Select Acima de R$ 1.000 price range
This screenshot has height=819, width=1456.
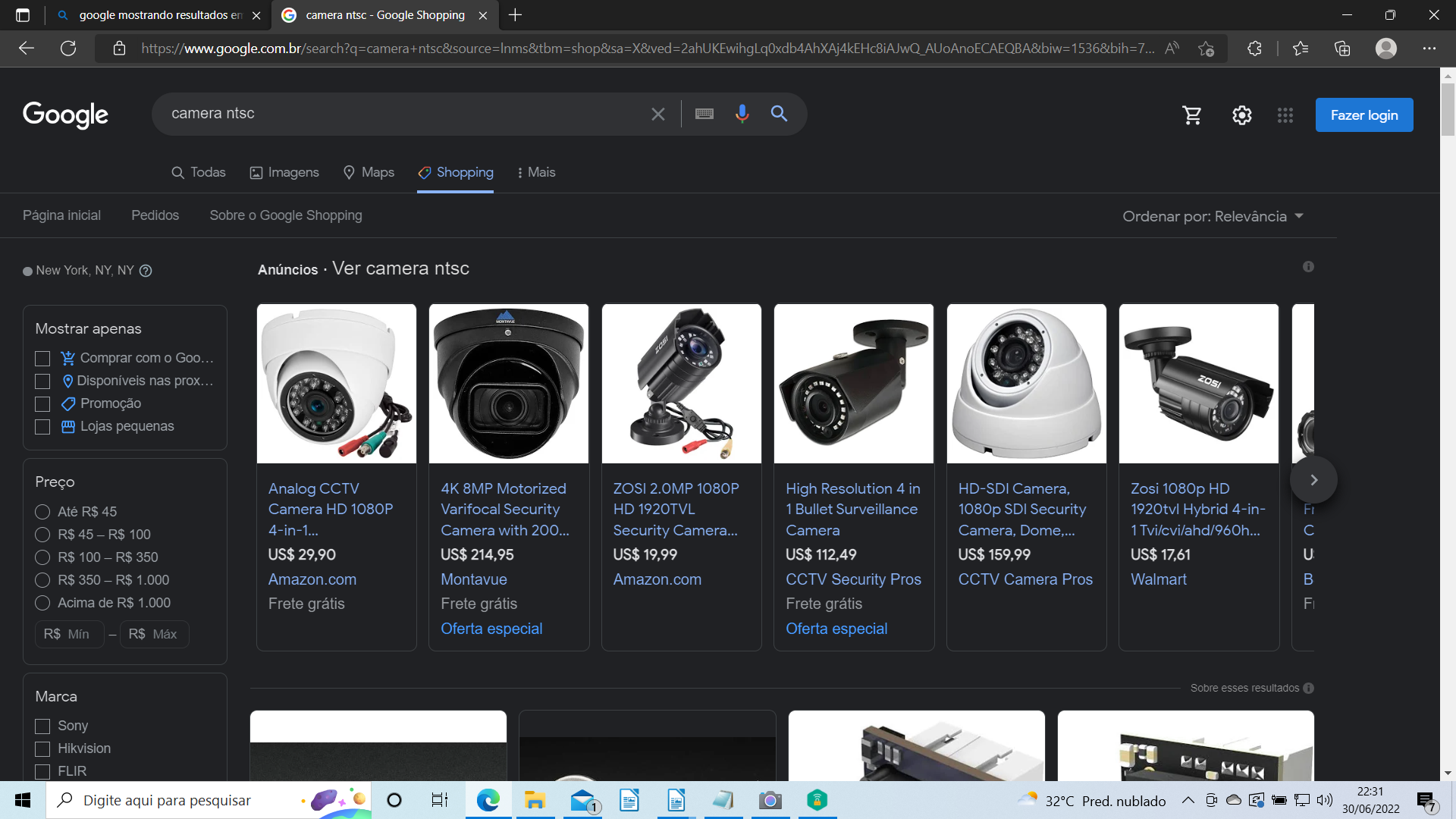pyautogui.click(x=42, y=603)
